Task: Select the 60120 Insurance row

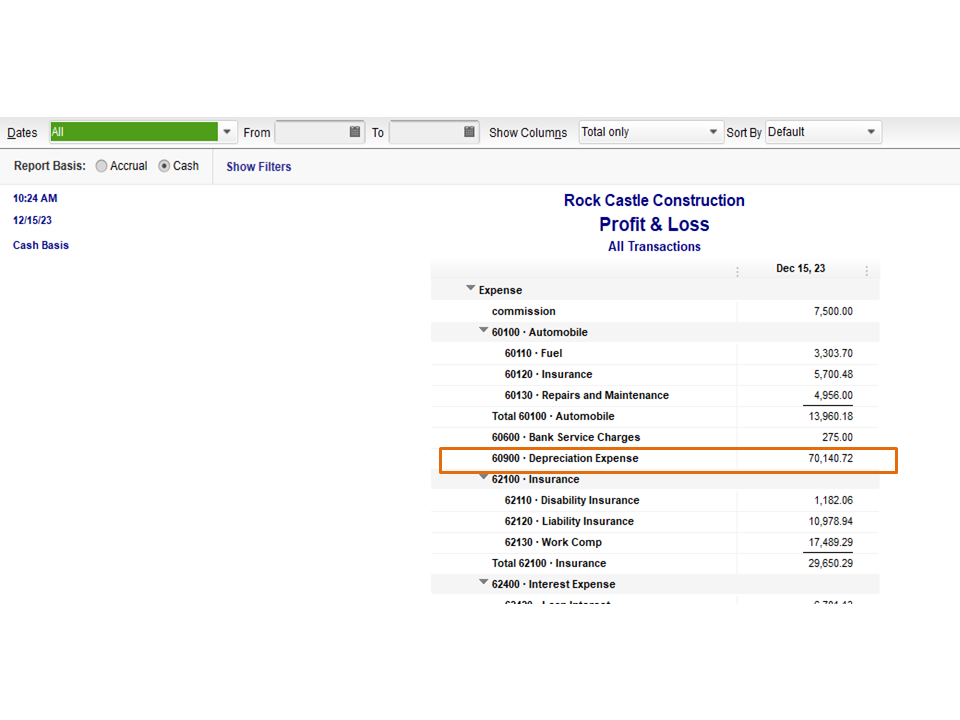Action: click(655, 374)
